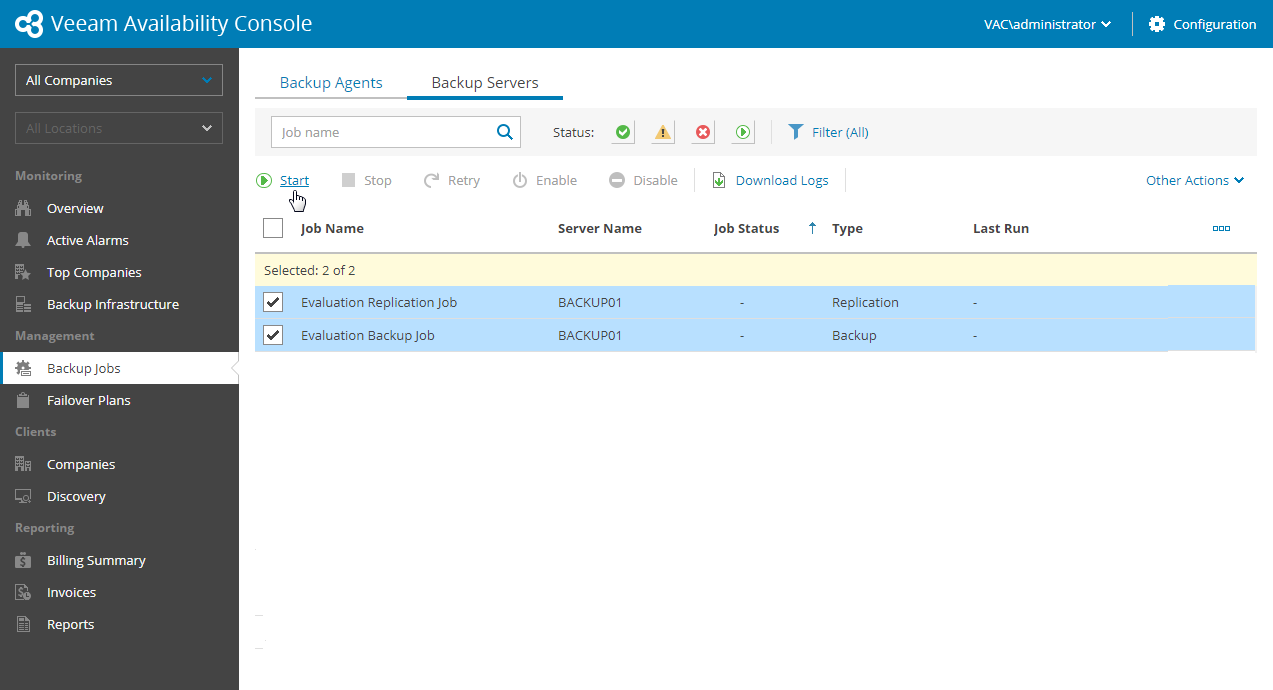Viewport: 1273px width, 690px height.
Task: Click the Job name search field
Action: pos(383,132)
